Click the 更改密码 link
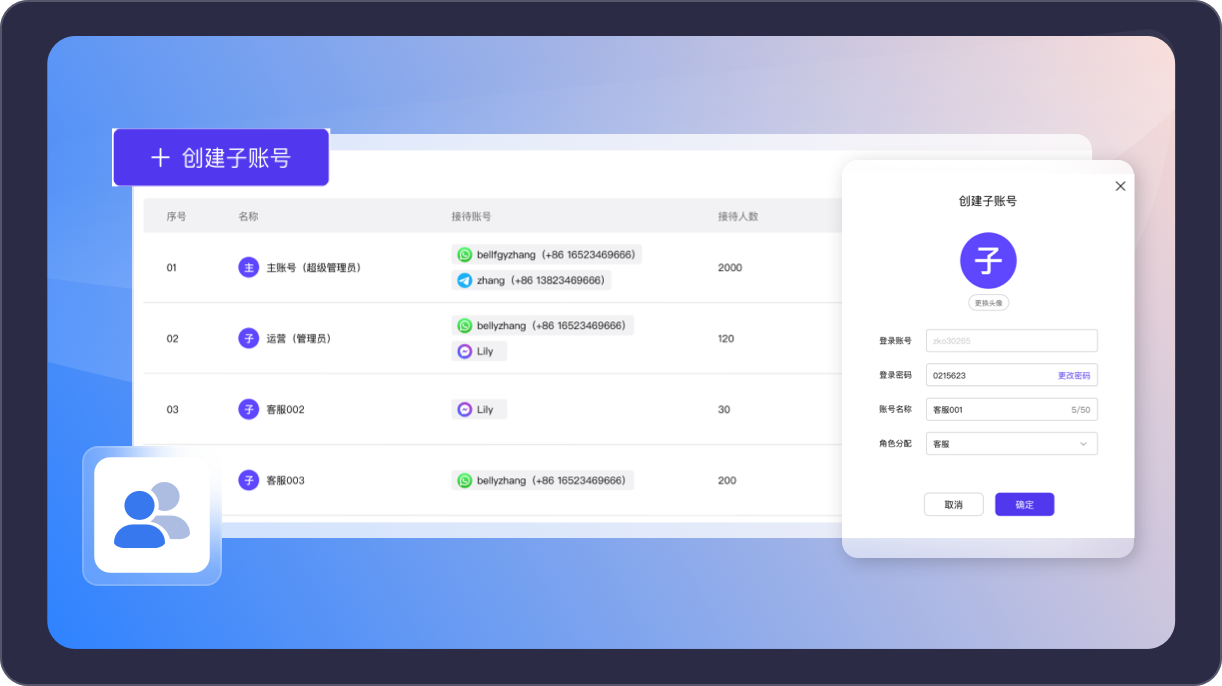The height and width of the screenshot is (686, 1222). coord(1073,376)
